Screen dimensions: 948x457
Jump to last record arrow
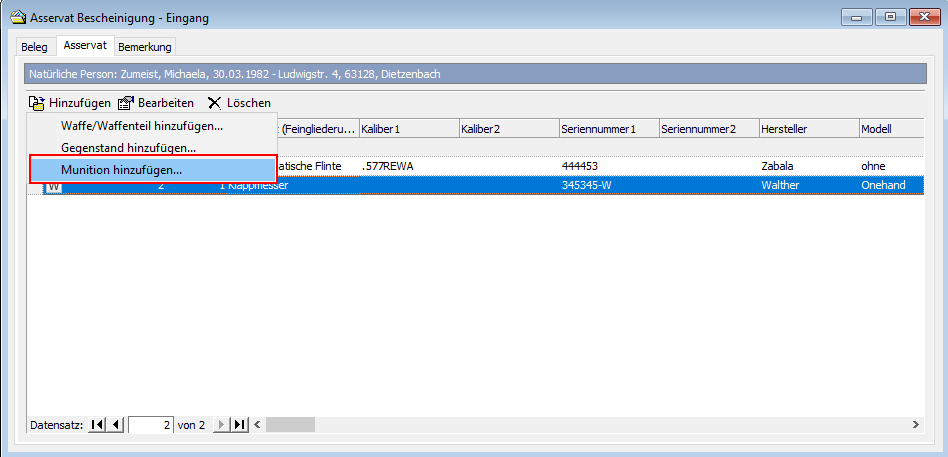239,425
